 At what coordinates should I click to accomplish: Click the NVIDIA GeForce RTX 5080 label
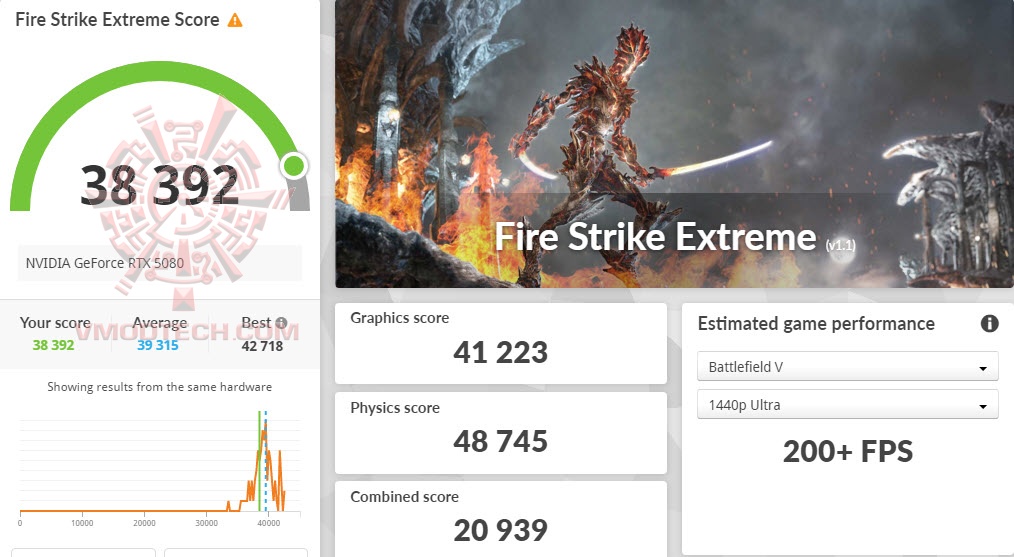pyautogui.click(x=105, y=263)
